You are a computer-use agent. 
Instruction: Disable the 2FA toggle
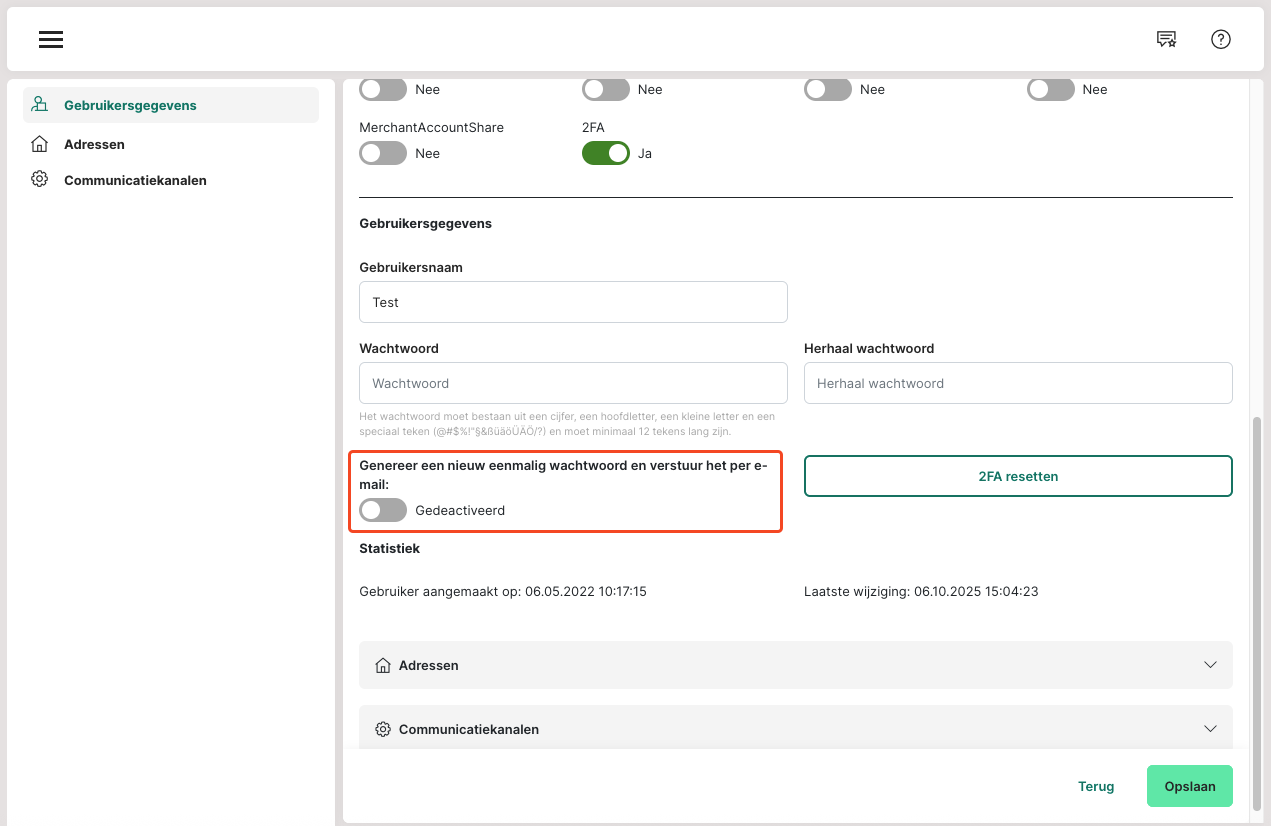[605, 153]
